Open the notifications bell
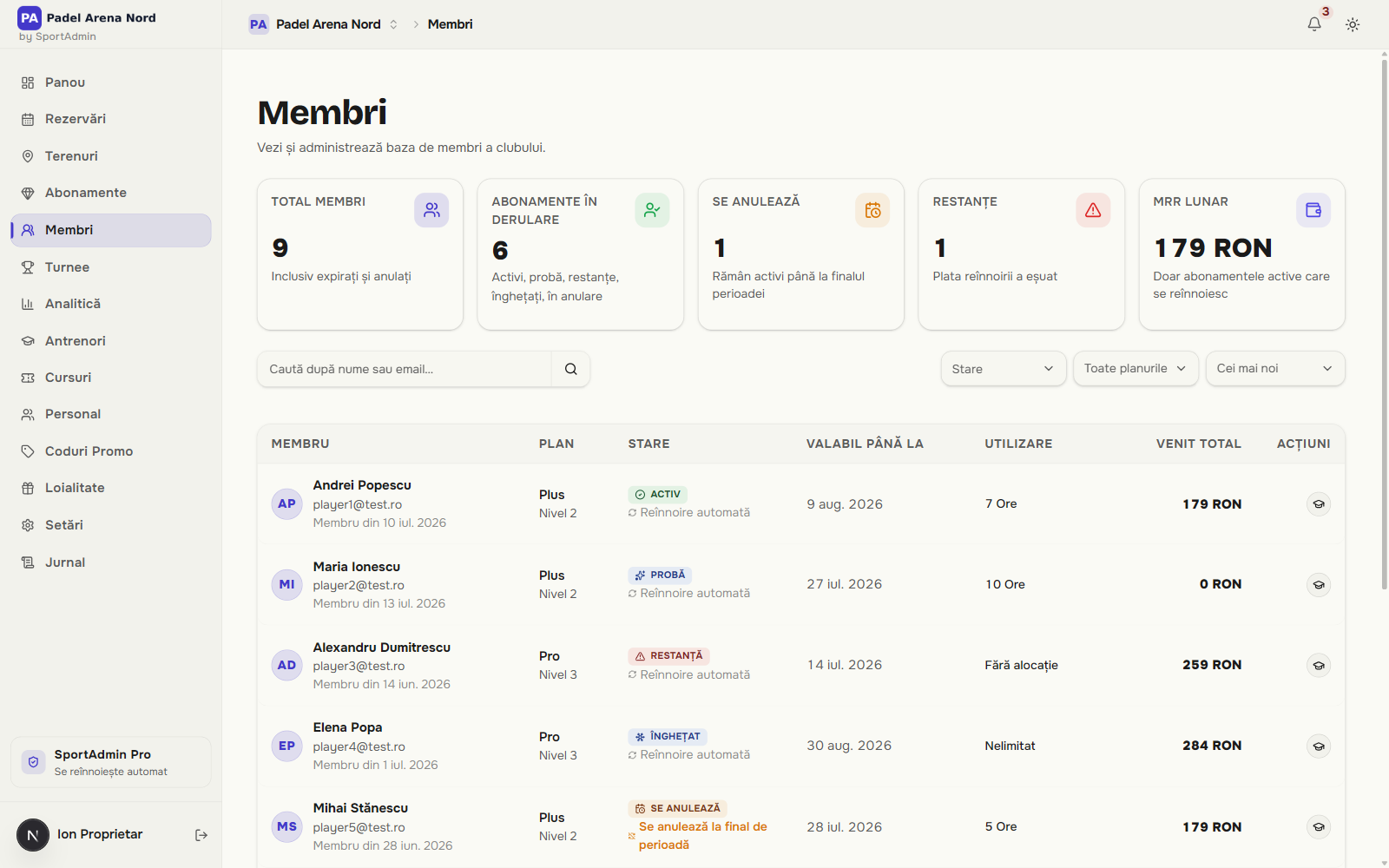Image resolution: width=1389 pixels, height=868 pixels. (1314, 24)
